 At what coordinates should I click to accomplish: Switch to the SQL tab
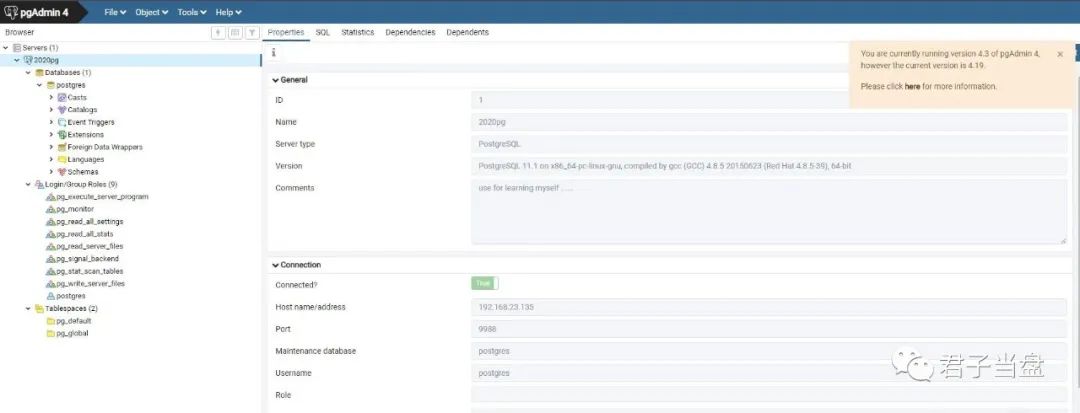[x=322, y=32]
